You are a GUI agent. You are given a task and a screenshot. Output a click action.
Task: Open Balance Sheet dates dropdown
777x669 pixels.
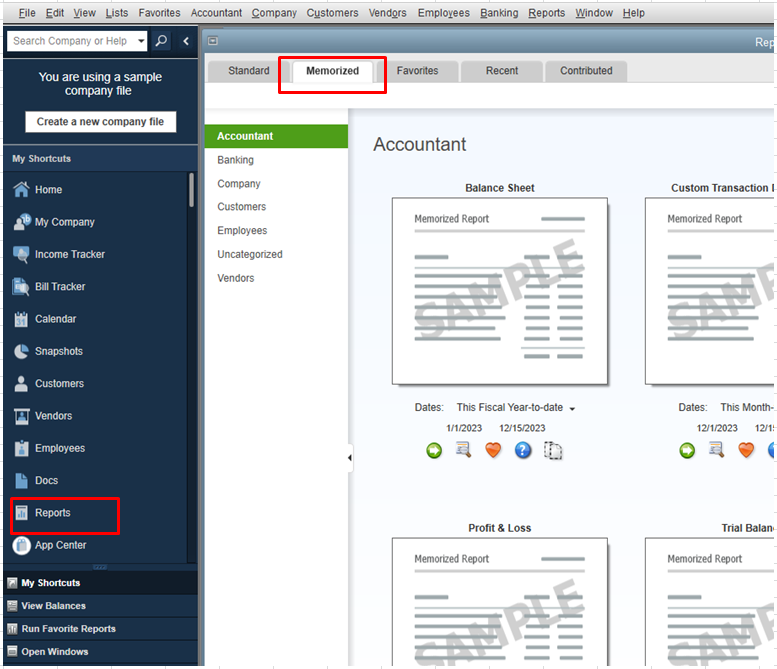pos(572,408)
